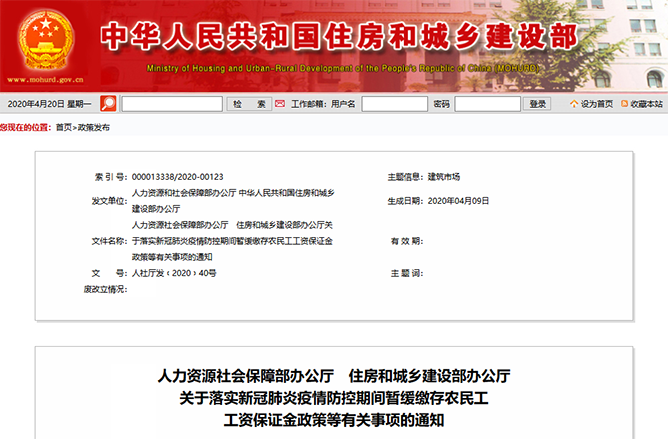Viewport: 668px width, 439px height.
Task: Click index number 000013338/2020-00123
Action: 177,177
